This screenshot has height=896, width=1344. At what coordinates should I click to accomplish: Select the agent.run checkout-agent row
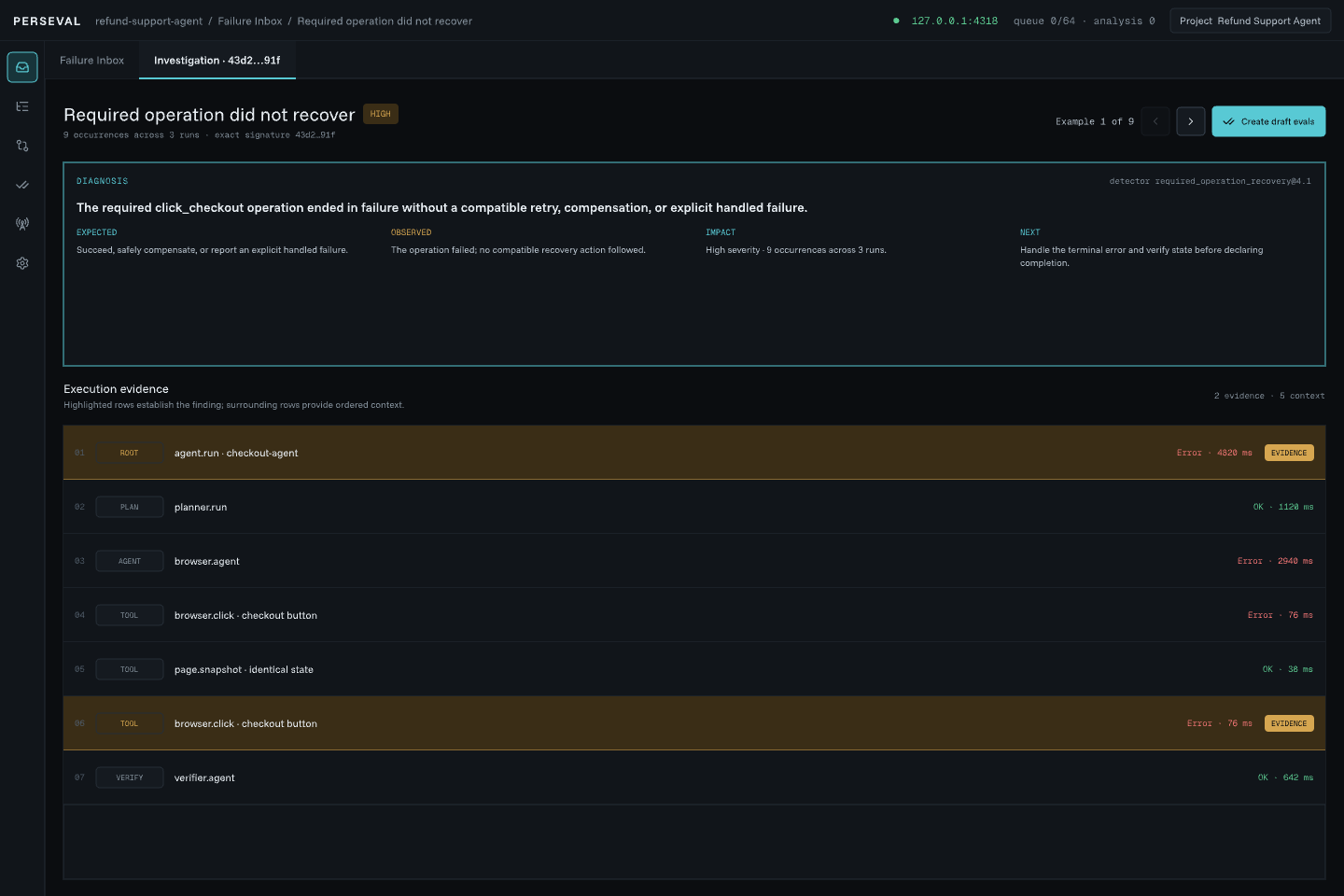694,453
